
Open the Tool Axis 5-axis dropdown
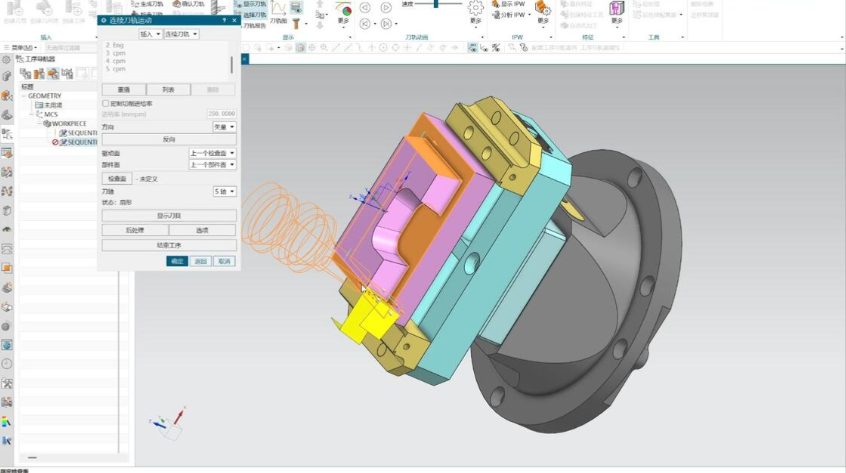click(x=224, y=191)
